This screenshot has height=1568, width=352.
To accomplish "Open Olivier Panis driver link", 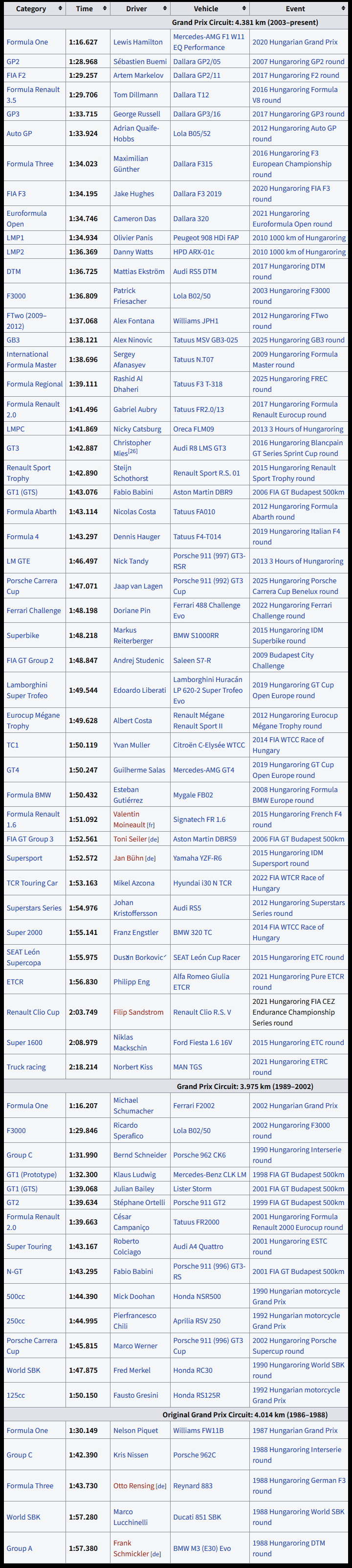I will [x=133, y=237].
